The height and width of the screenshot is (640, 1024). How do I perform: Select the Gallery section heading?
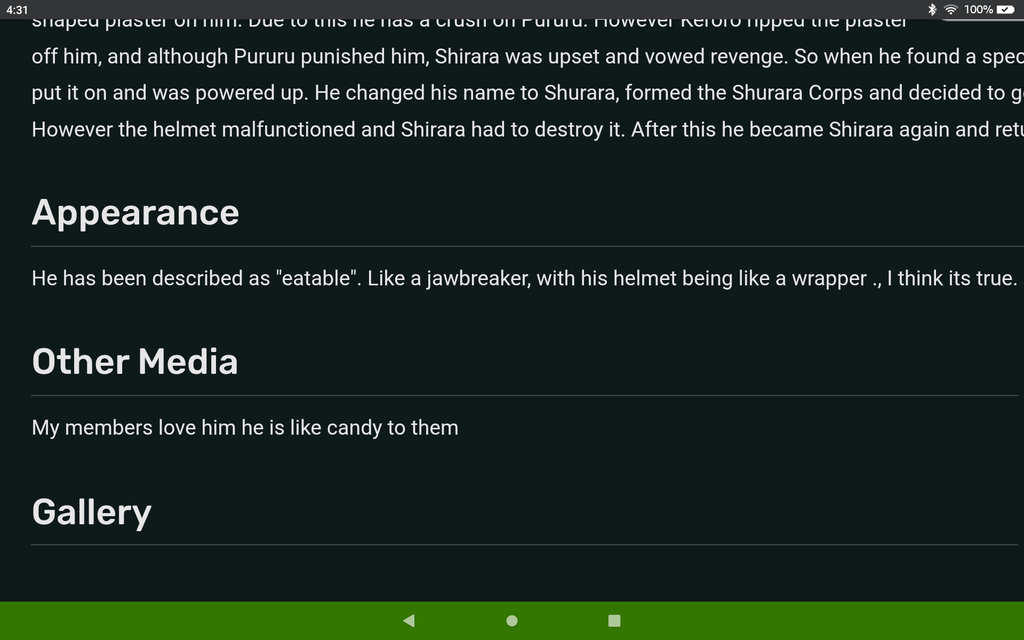click(x=91, y=512)
